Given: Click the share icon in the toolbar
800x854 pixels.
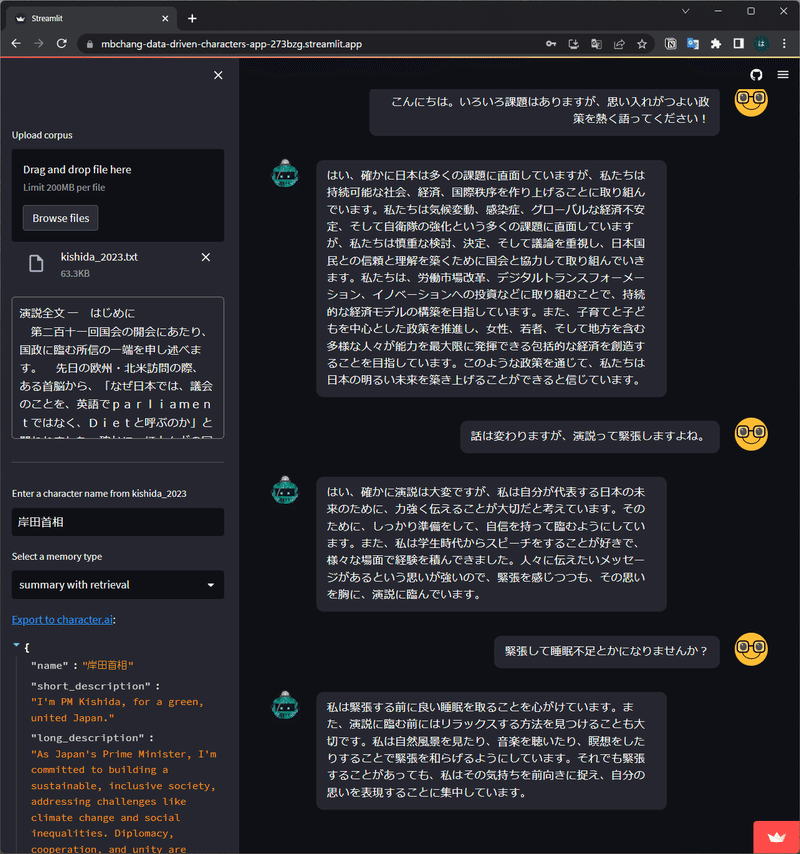Looking at the screenshot, I should 620,44.
